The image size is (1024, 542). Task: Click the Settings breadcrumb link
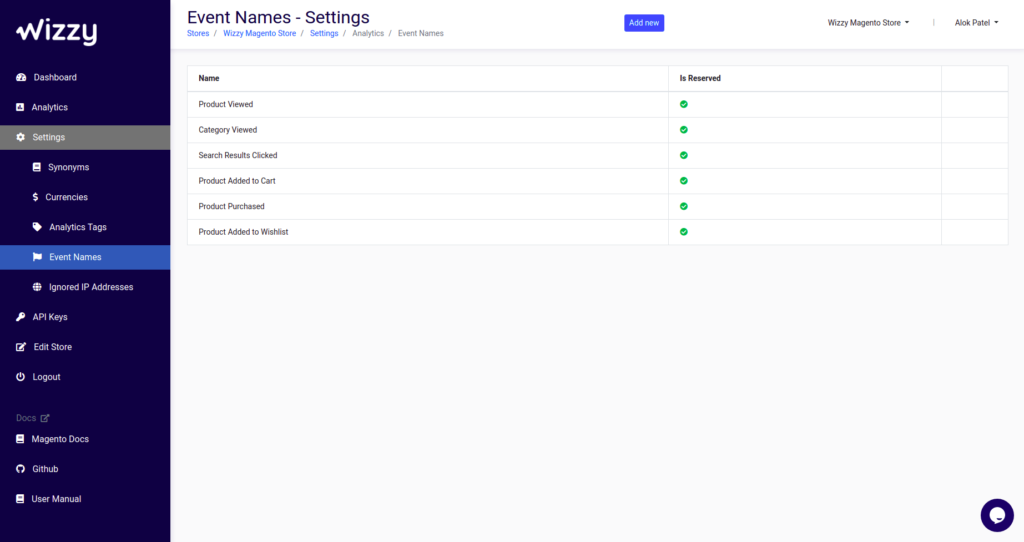pos(324,33)
